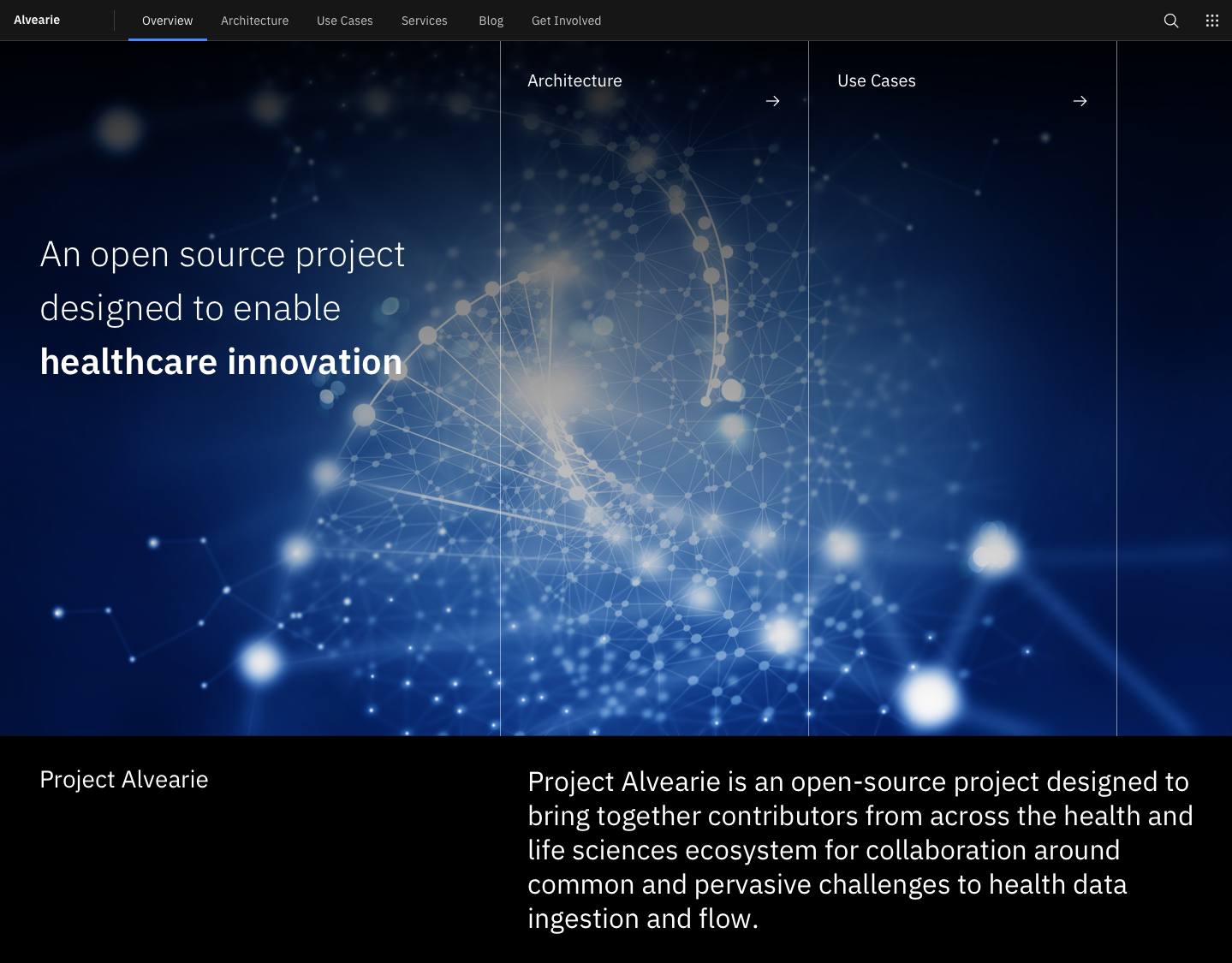
Task: Click the Project Alvearie description paragraph
Action: [860, 850]
